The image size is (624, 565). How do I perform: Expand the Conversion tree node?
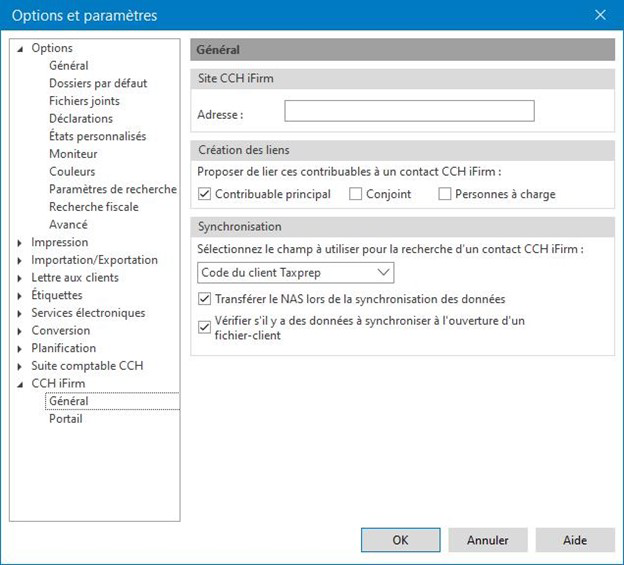coord(20,331)
